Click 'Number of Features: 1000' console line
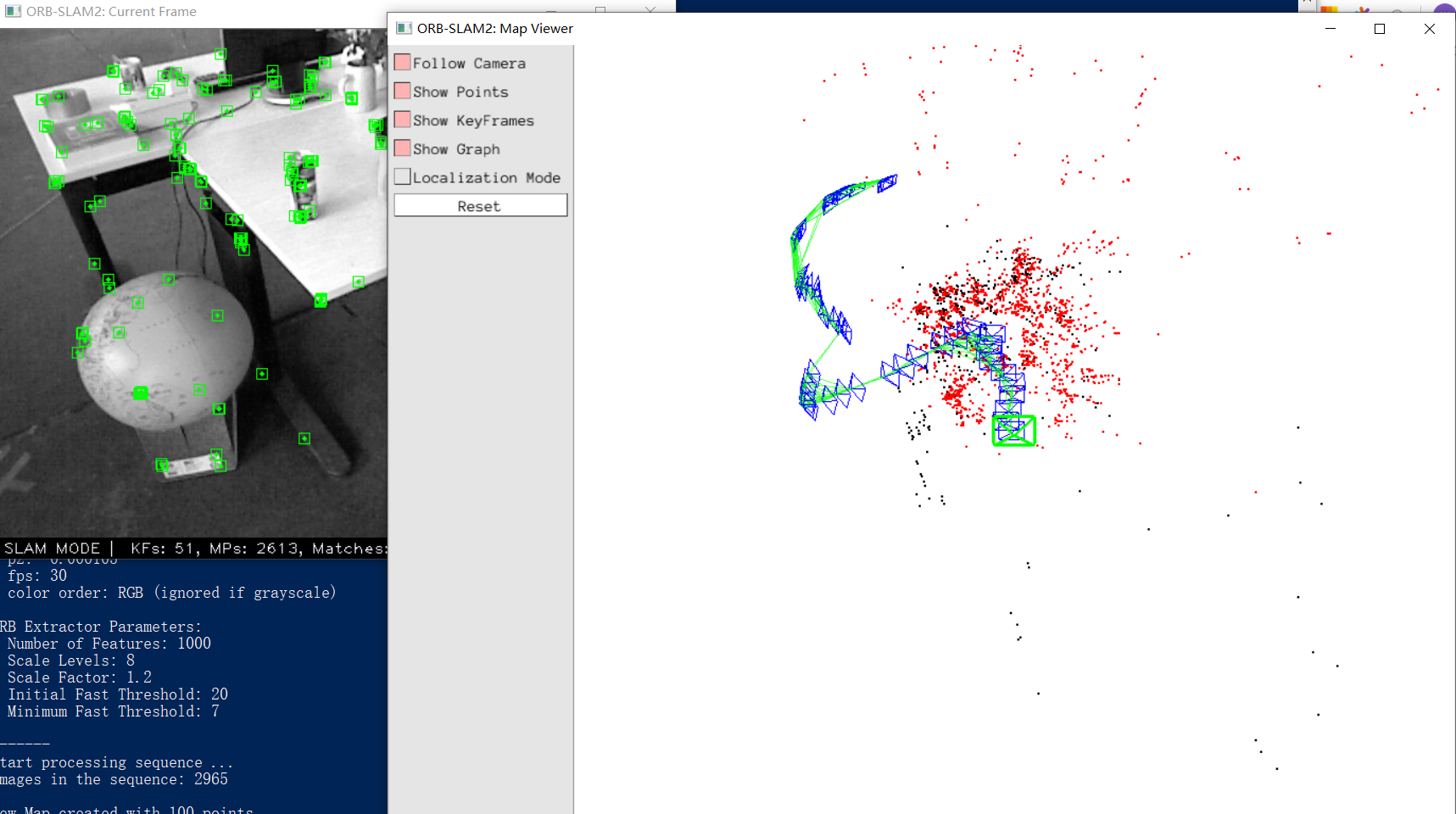This screenshot has width=1456, height=814. 109,644
